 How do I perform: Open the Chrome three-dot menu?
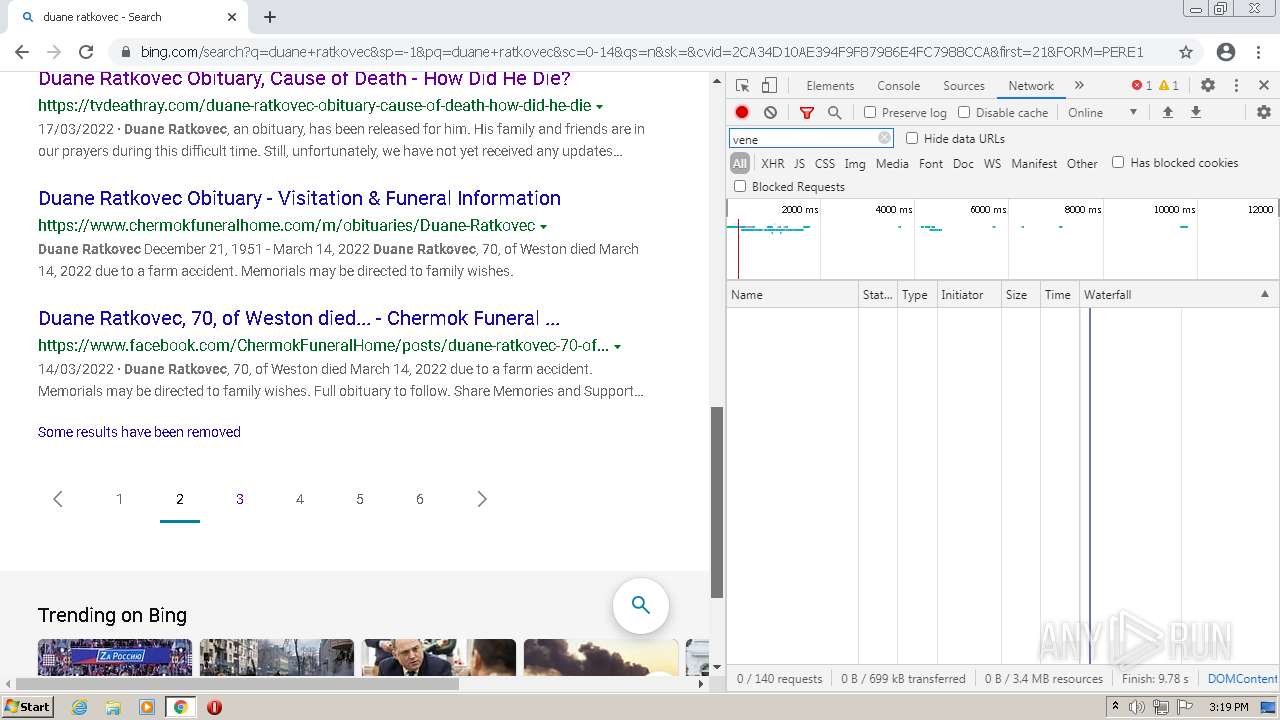click(1258, 52)
